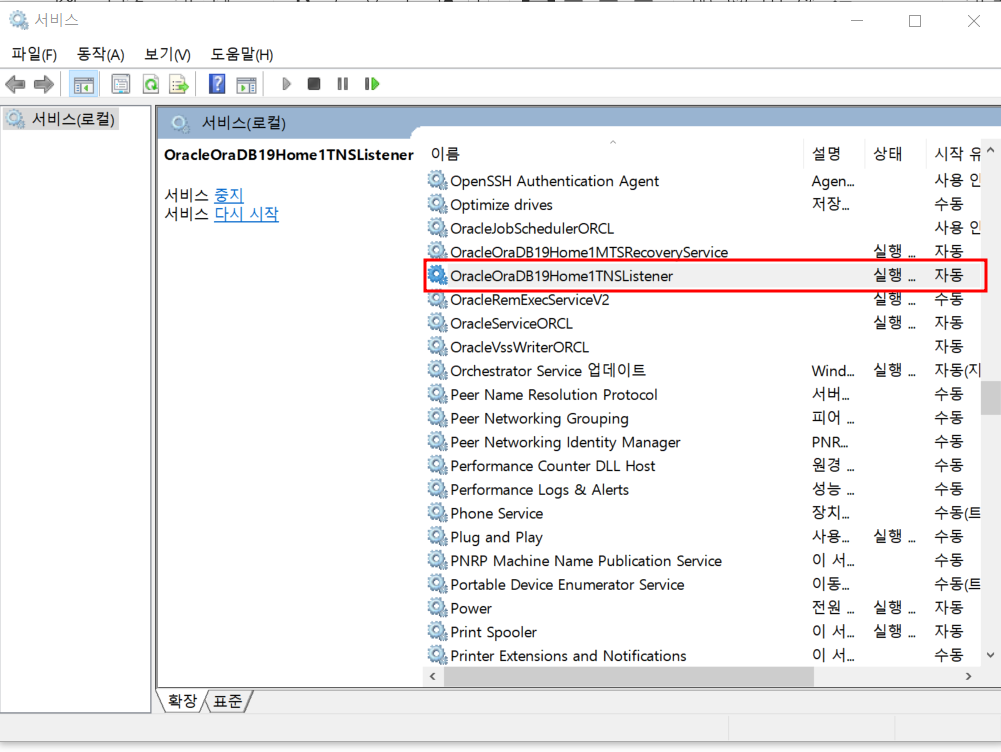Click the 실행 status of OracleServiceORCL
This screenshot has height=752, width=1001.
pos(894,323)
